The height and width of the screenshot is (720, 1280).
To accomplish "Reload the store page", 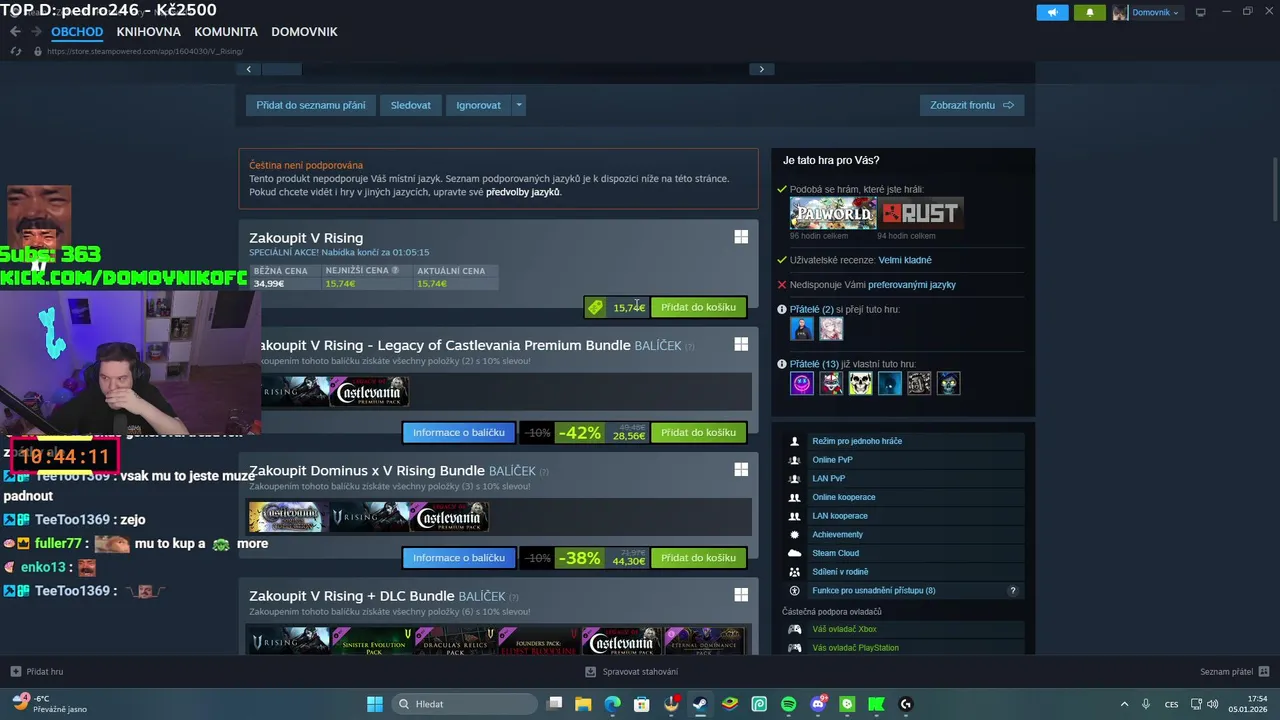I will tap(15, 51).
